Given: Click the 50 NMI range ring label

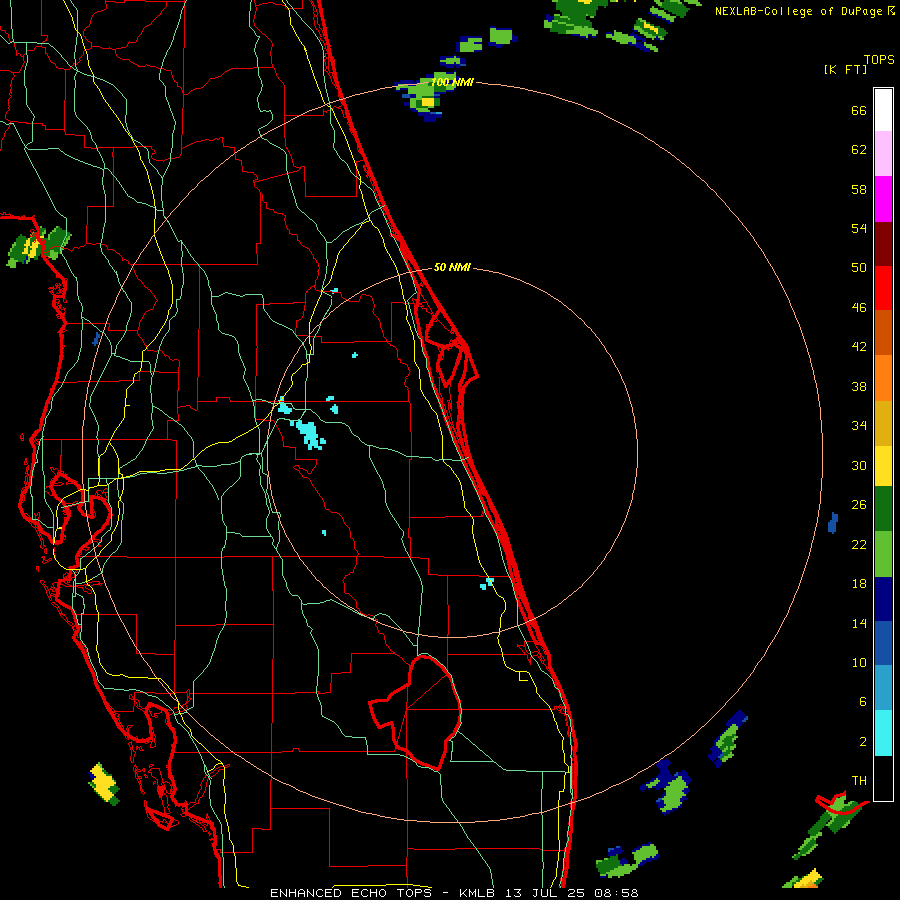Looking at the screenshot, I should (452, 267).
